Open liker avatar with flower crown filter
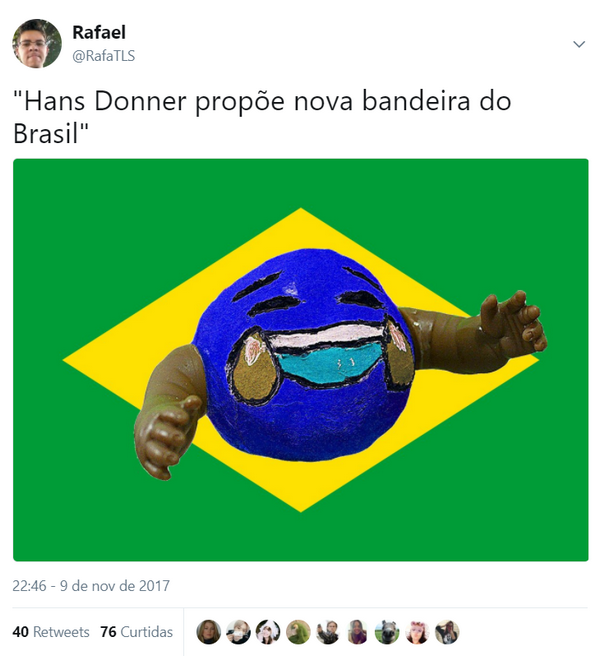Viewport: 600px width, 656px height. pyautogui.click(x=417, y=632)
